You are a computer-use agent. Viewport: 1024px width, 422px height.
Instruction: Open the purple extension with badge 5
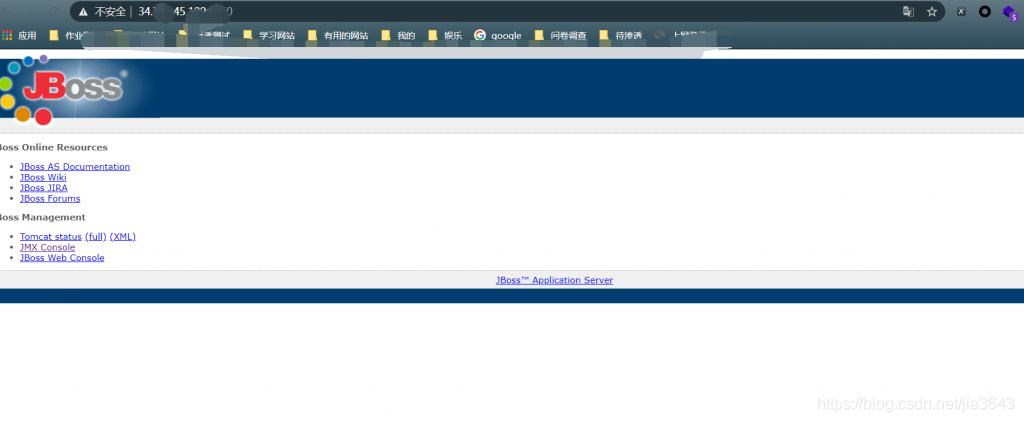[x=1010, y=12]
